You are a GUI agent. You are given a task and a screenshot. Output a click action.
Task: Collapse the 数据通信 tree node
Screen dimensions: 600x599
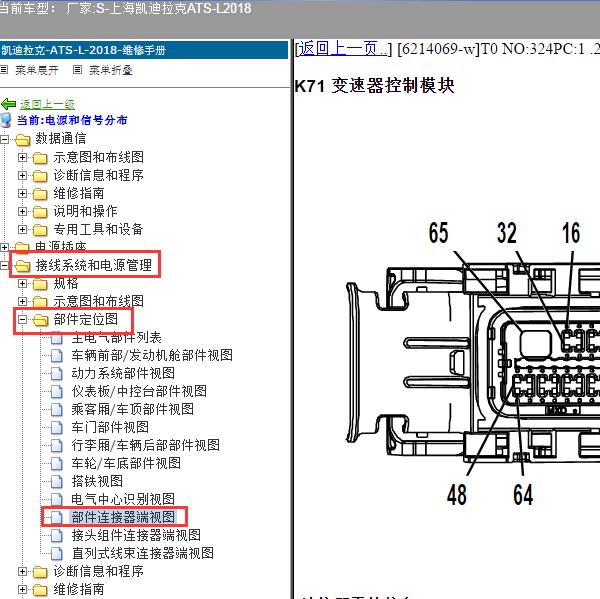click(4, 139)
